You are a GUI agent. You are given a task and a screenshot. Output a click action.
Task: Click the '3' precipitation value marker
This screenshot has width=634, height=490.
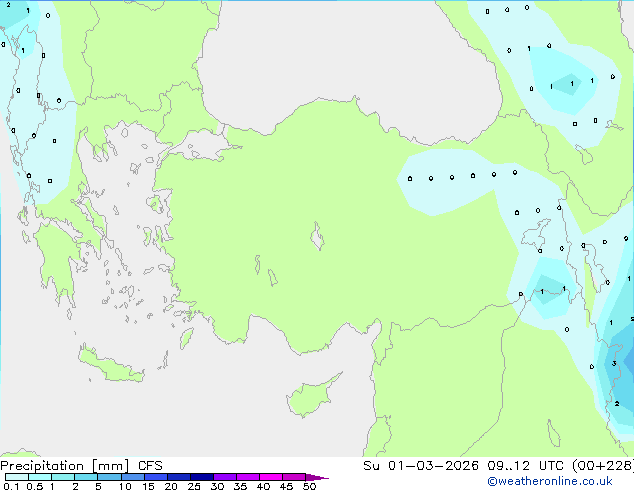(x=614, y=363)
